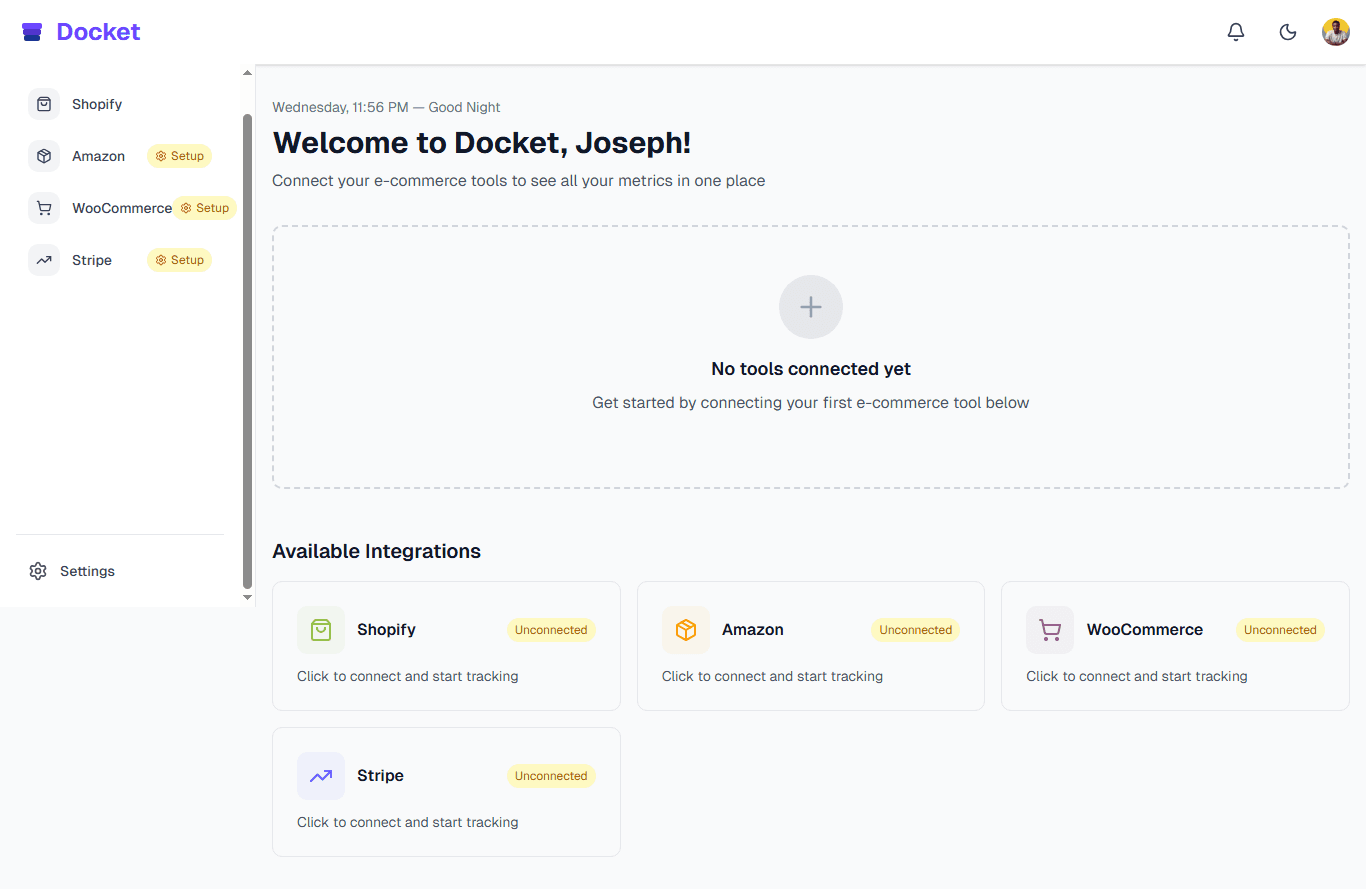The height and width of the screenshot is (889, 1366).
Task: Open the user profile avatar
Action: 1336,31
